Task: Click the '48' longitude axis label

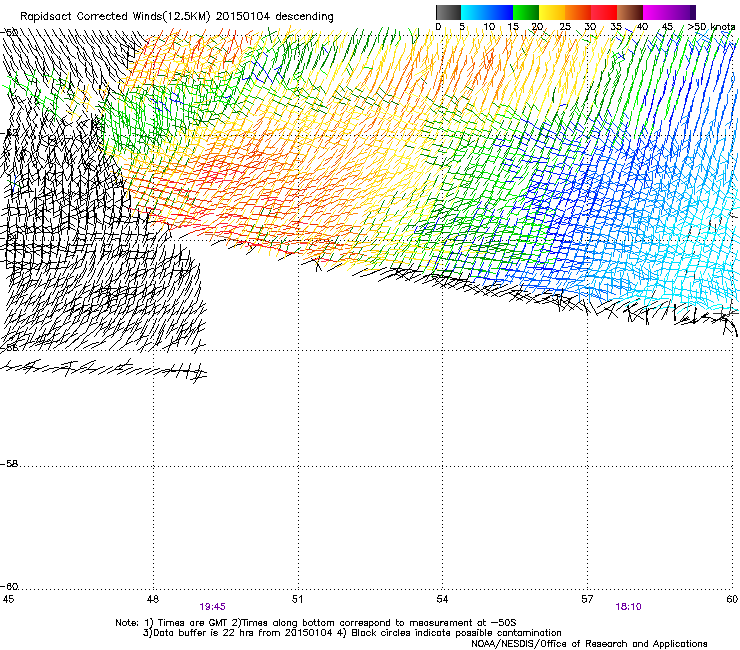Action: 152,599
